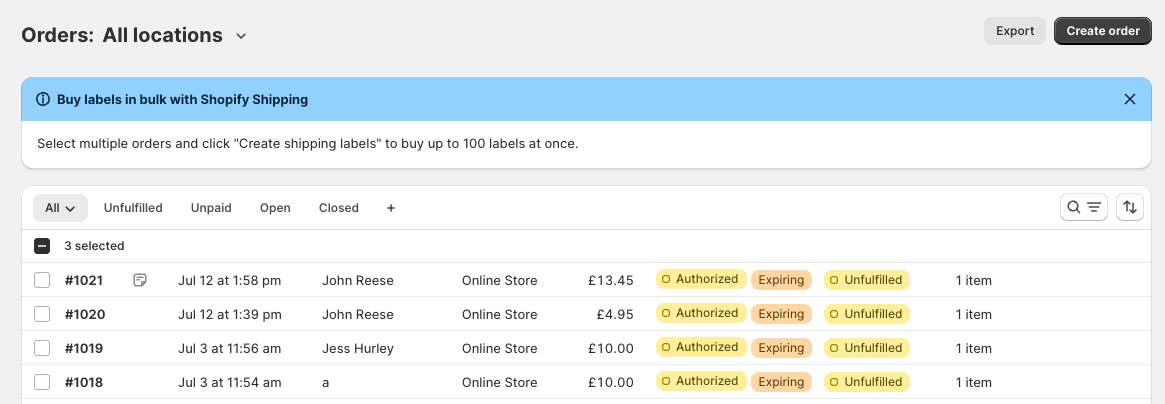Open the note icon on order #1021
The height and width of the screenshot is (404, 1165).
pos(141,280)
